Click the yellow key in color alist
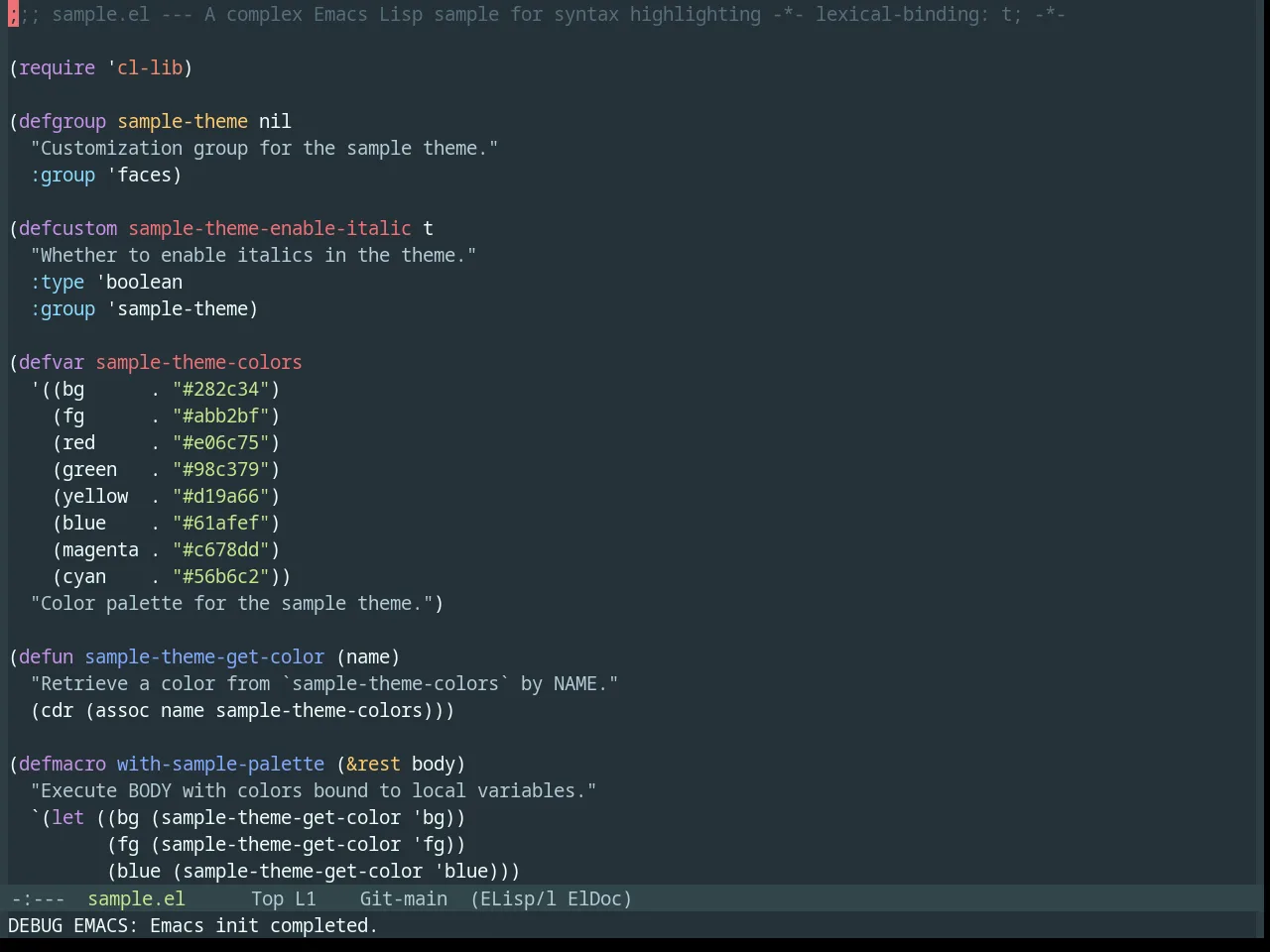This screenshot has width=1270, height=952. 95,496
